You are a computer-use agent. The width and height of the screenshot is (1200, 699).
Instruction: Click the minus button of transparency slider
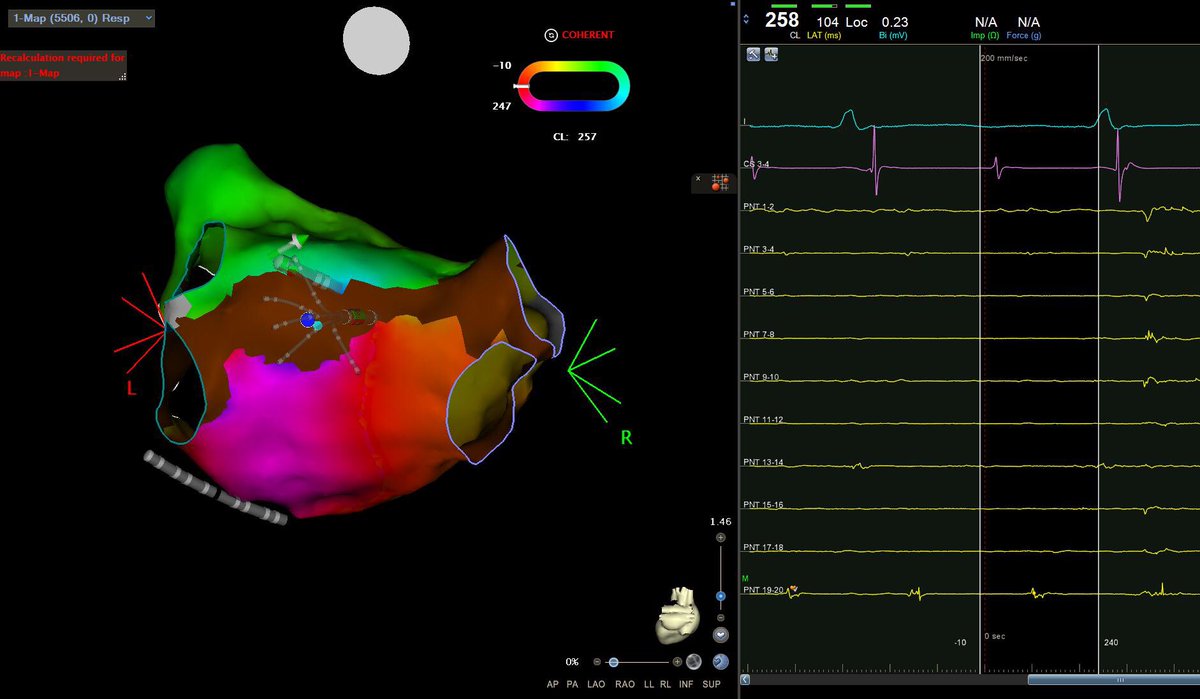click(597, 662)
